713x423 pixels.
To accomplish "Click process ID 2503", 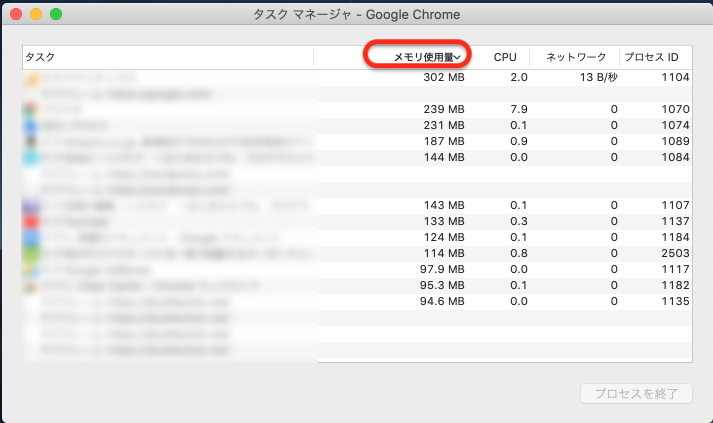I will point(675,253).
